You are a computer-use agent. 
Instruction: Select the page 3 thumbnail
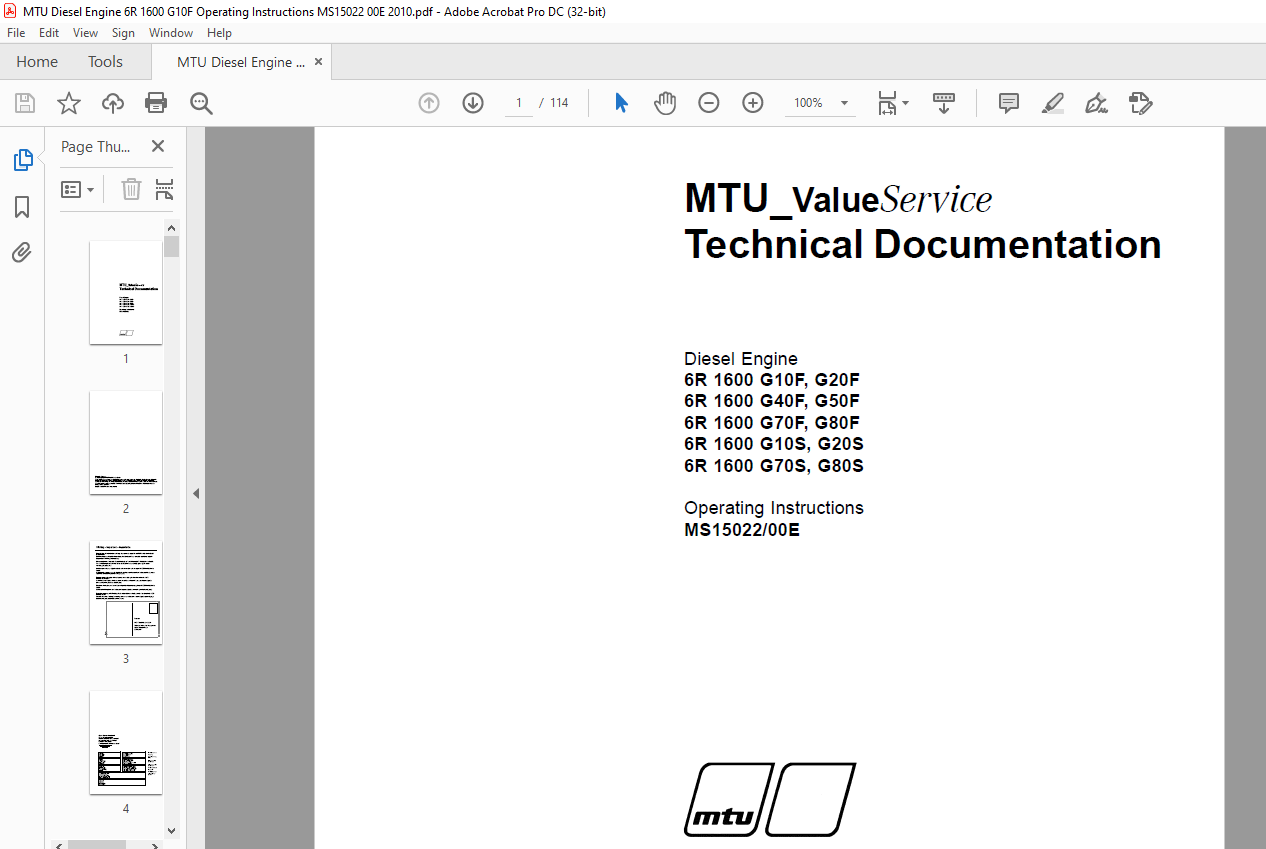(126, 593)
